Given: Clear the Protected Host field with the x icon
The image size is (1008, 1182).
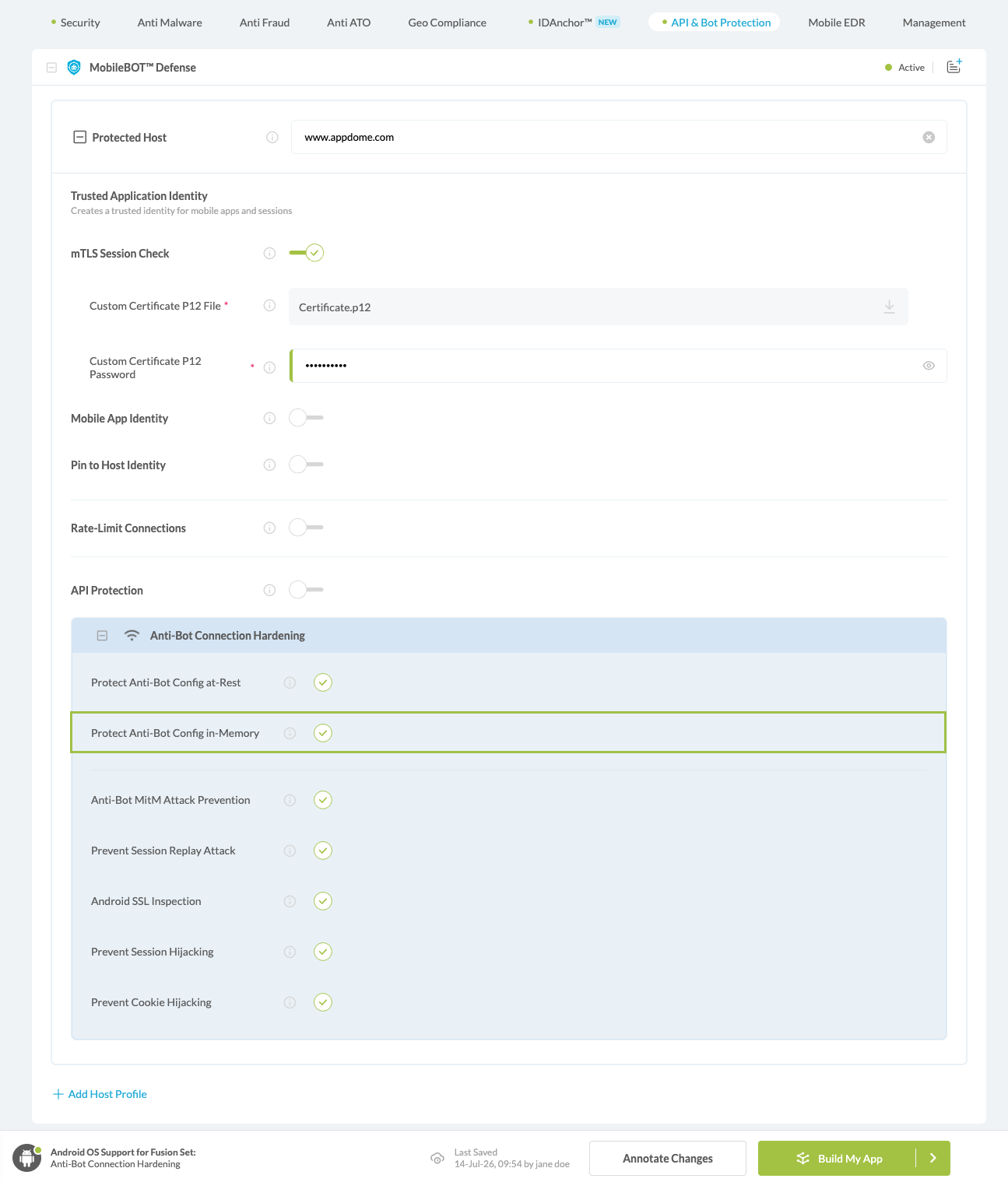Looking at the screenshot, I should click(x=929, y=137).
